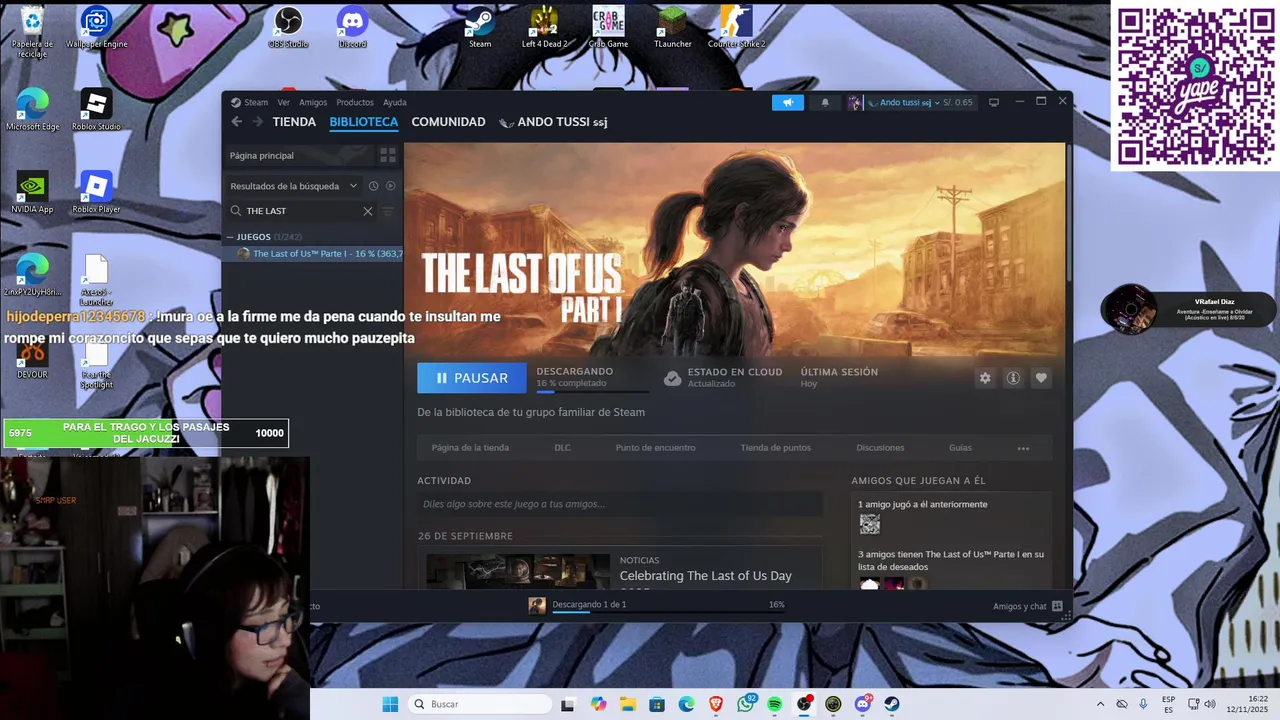Open Punto de encuentro link
The width and height of the screenshot is (1280, 720).
click(x=655, y=448)
